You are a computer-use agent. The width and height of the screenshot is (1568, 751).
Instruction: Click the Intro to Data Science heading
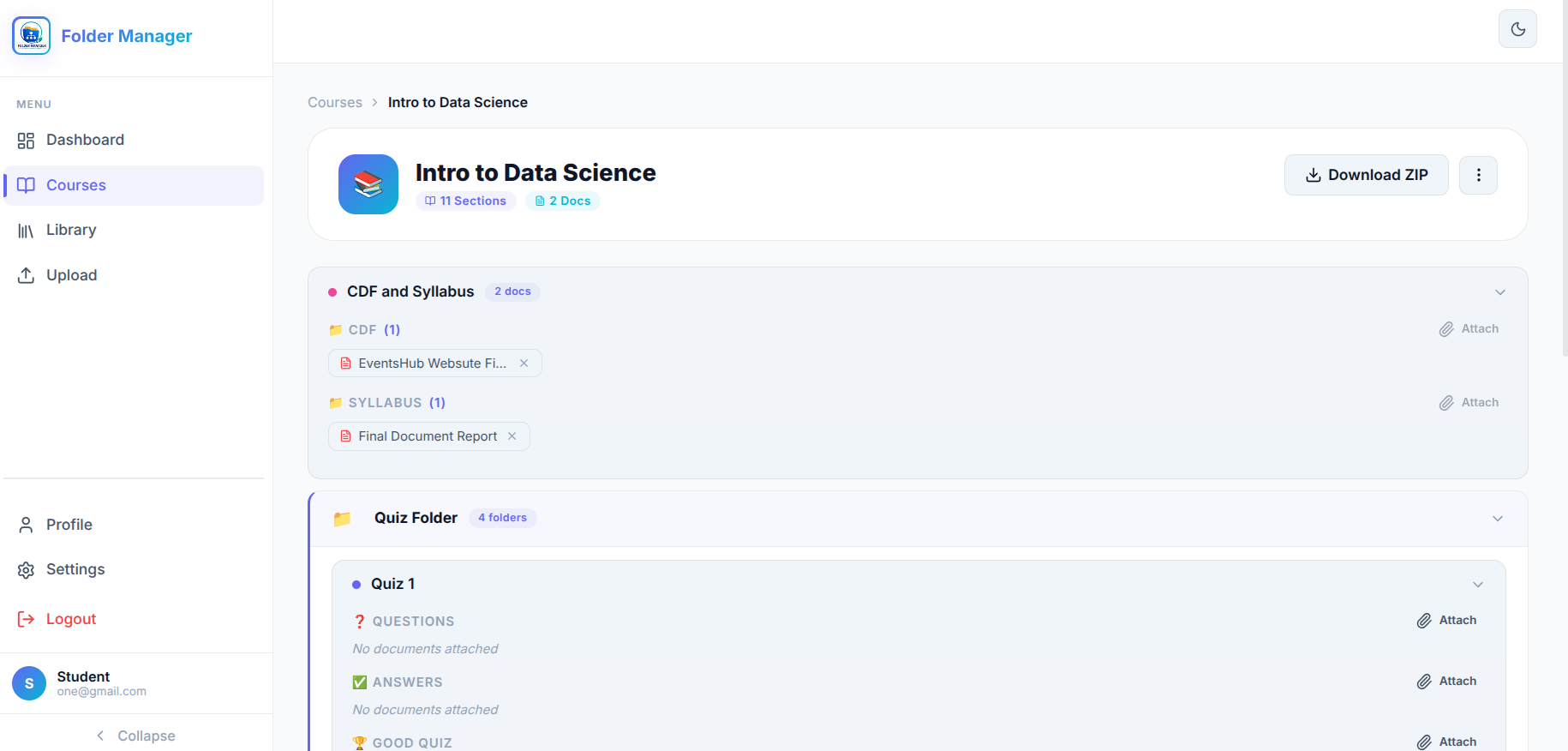coord(536,172)
